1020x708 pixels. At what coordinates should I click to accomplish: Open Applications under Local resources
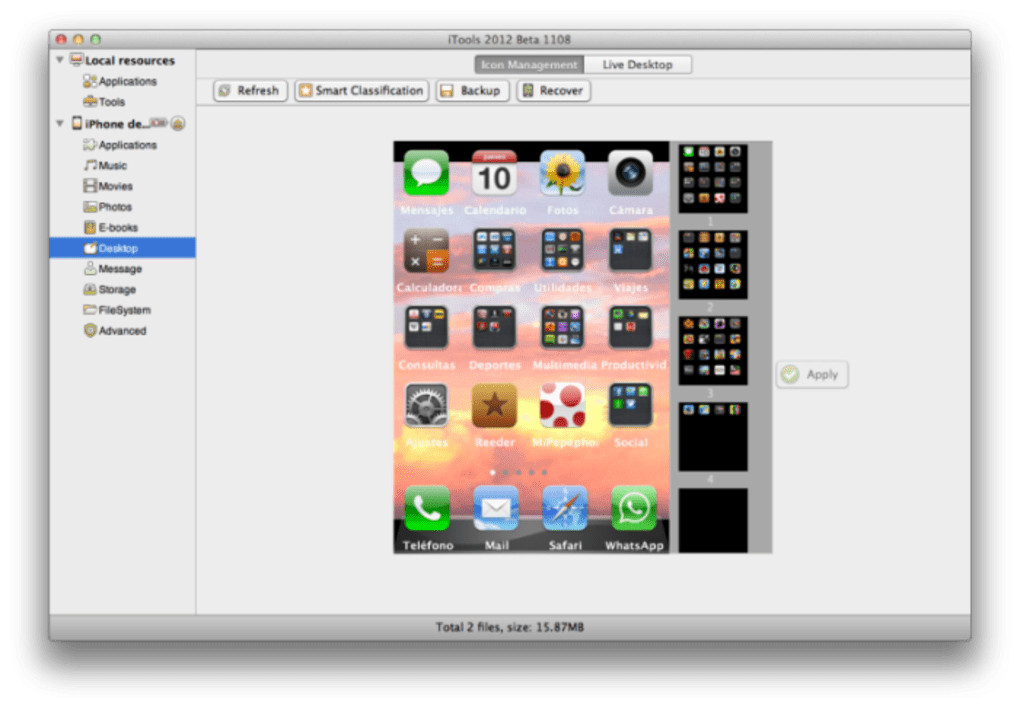coord(120,81)
